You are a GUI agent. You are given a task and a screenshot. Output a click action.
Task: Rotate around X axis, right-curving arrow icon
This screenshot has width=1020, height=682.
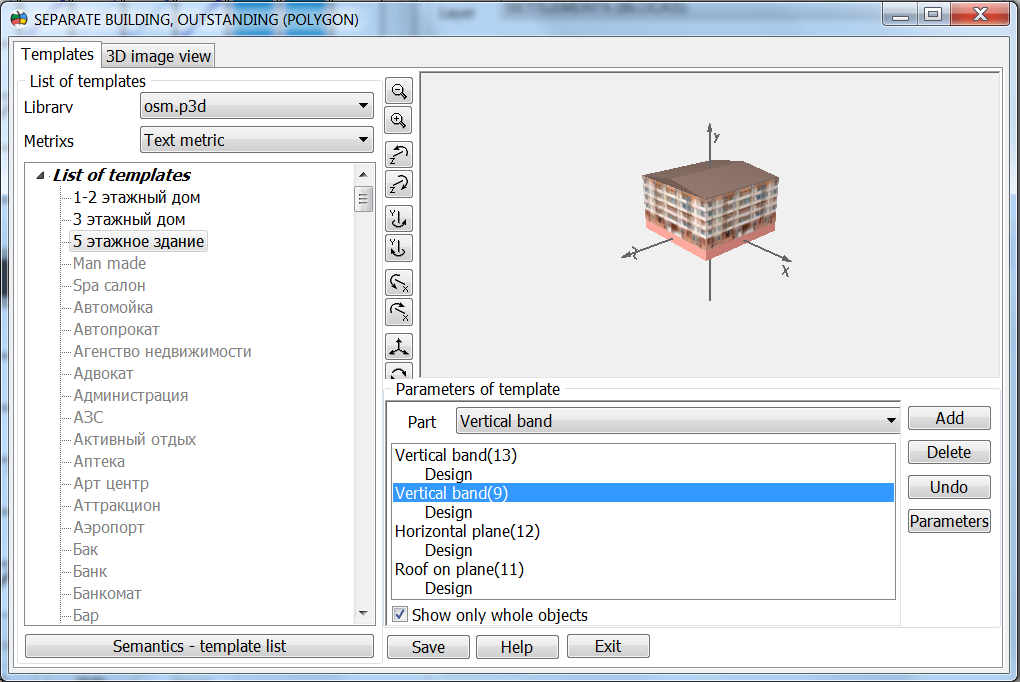pos(399,312)
